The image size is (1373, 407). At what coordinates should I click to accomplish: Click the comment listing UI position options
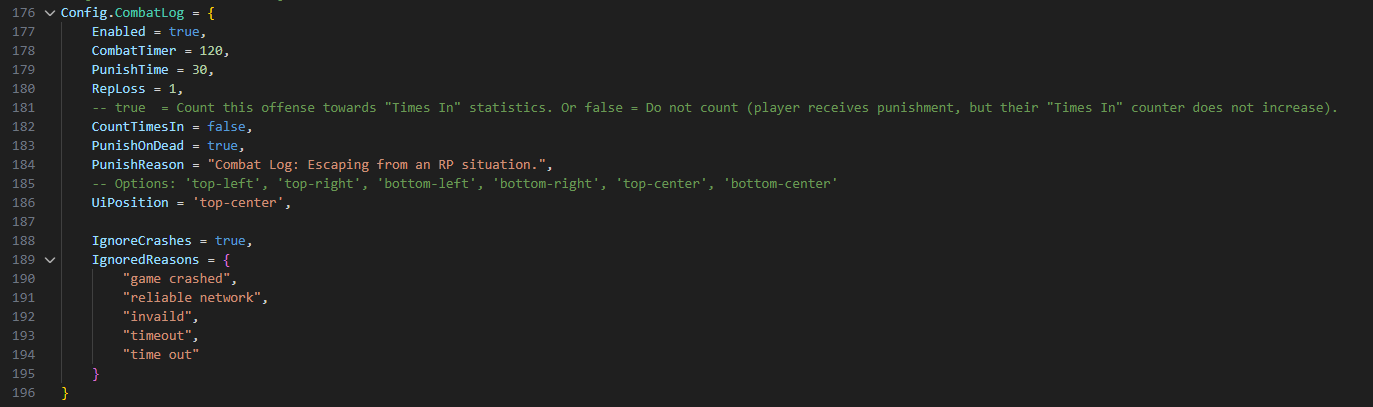[x=463, y=184]
